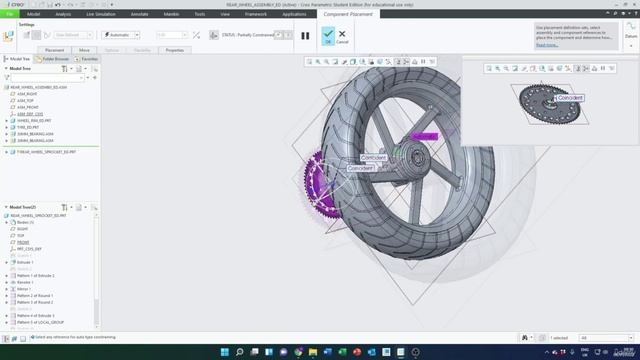640x360 pixels.
Task: Open Chrome from the taskbar
Action: 298,352
